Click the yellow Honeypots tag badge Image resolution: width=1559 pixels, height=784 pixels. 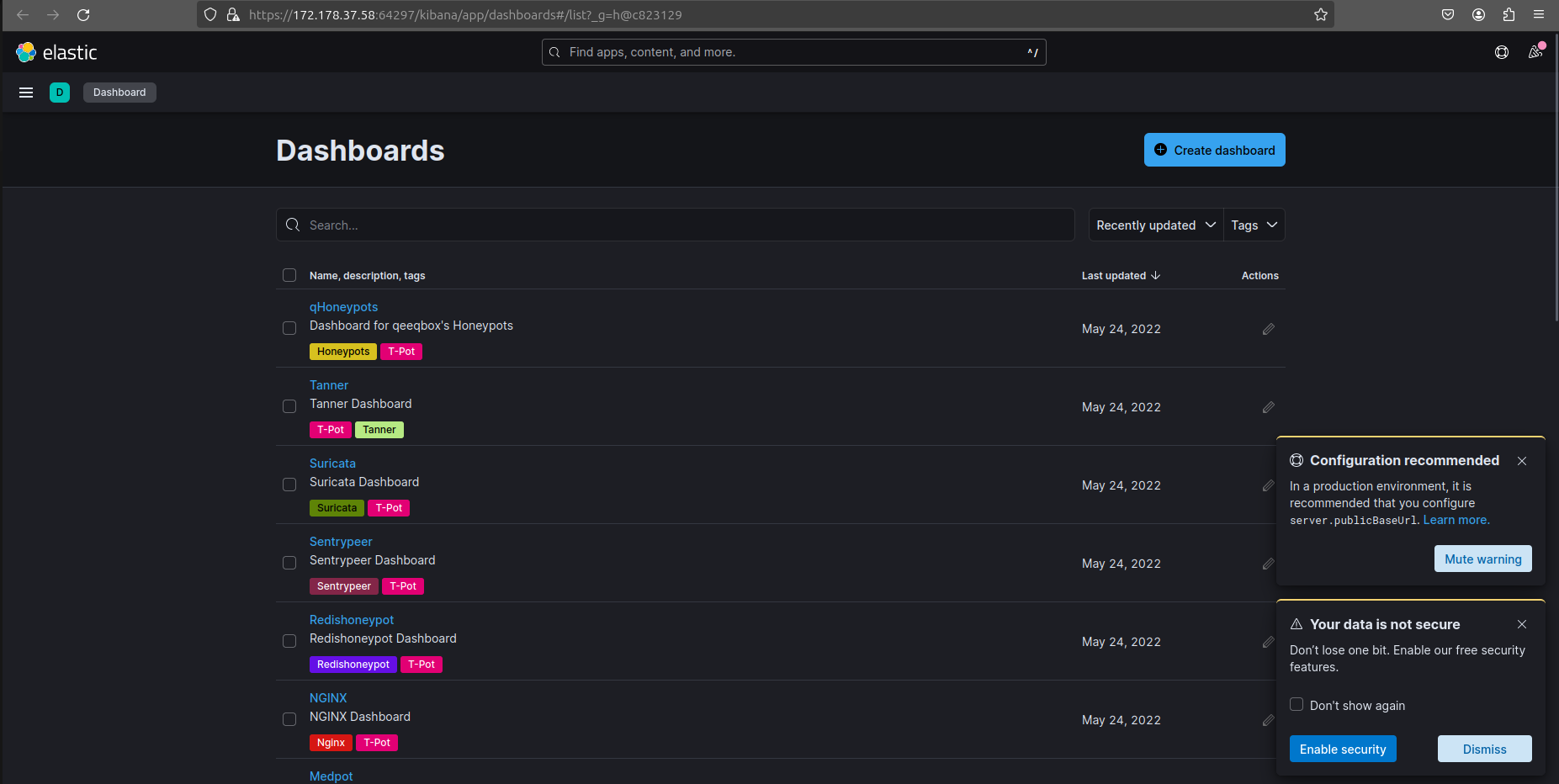[343, 352]
